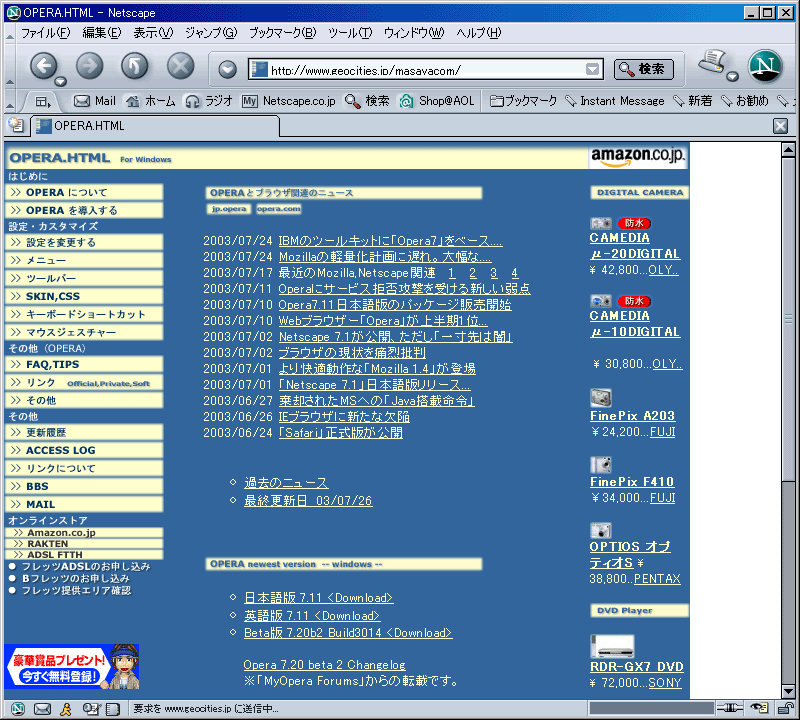The width and height of the screenshot is (800, 720).
Task: Click the padlock security icon in the status bar
Action: [785, 708]
